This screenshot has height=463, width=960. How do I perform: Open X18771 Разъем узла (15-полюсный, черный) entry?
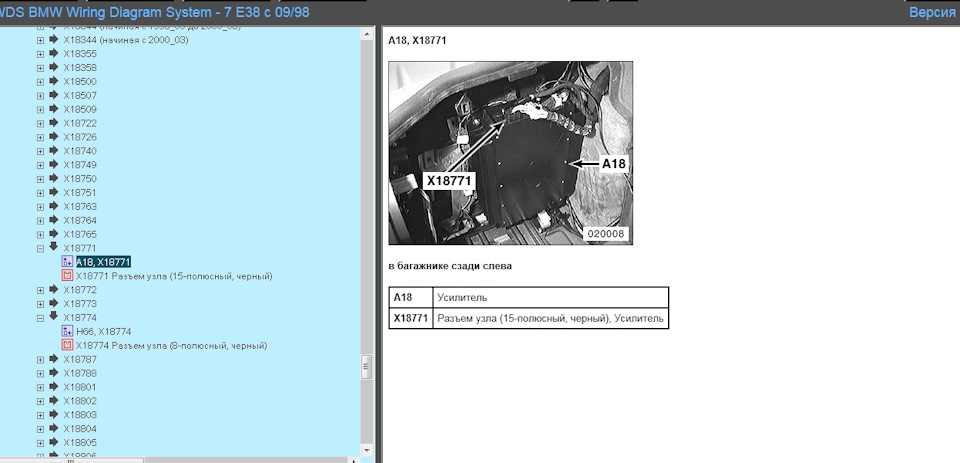coord(174,276)
